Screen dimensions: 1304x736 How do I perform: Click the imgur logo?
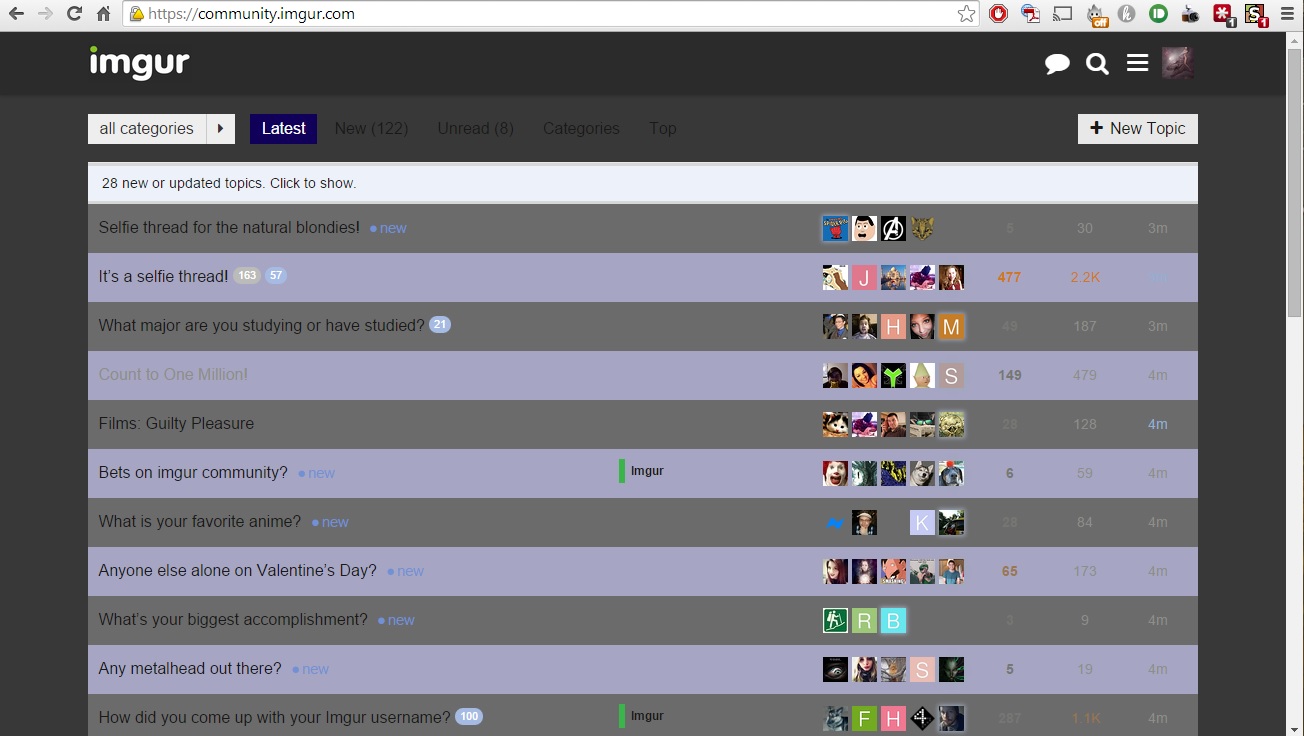pyautogui.click(x=139, y=63)
